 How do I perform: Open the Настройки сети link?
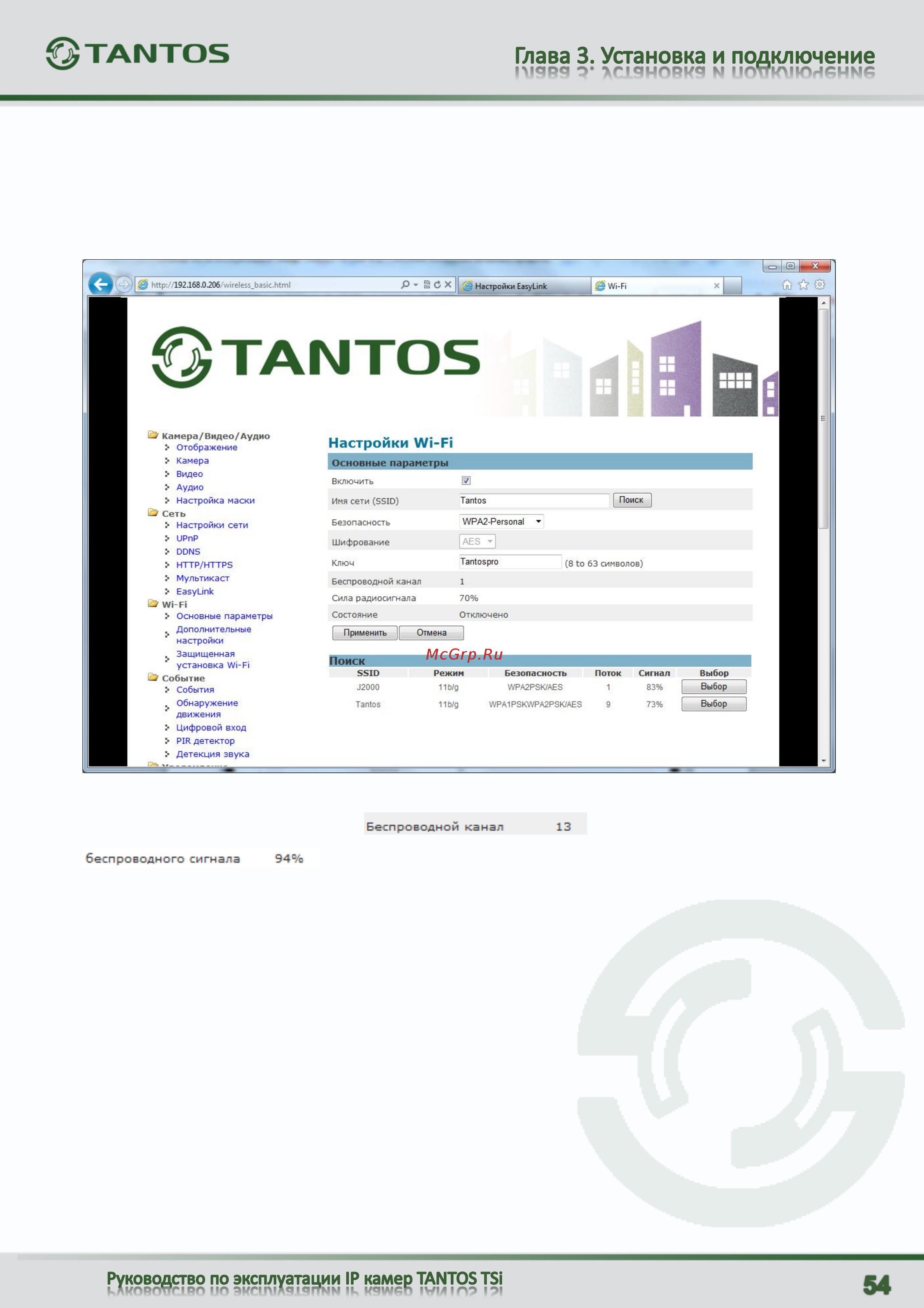(x=212, y=525)
